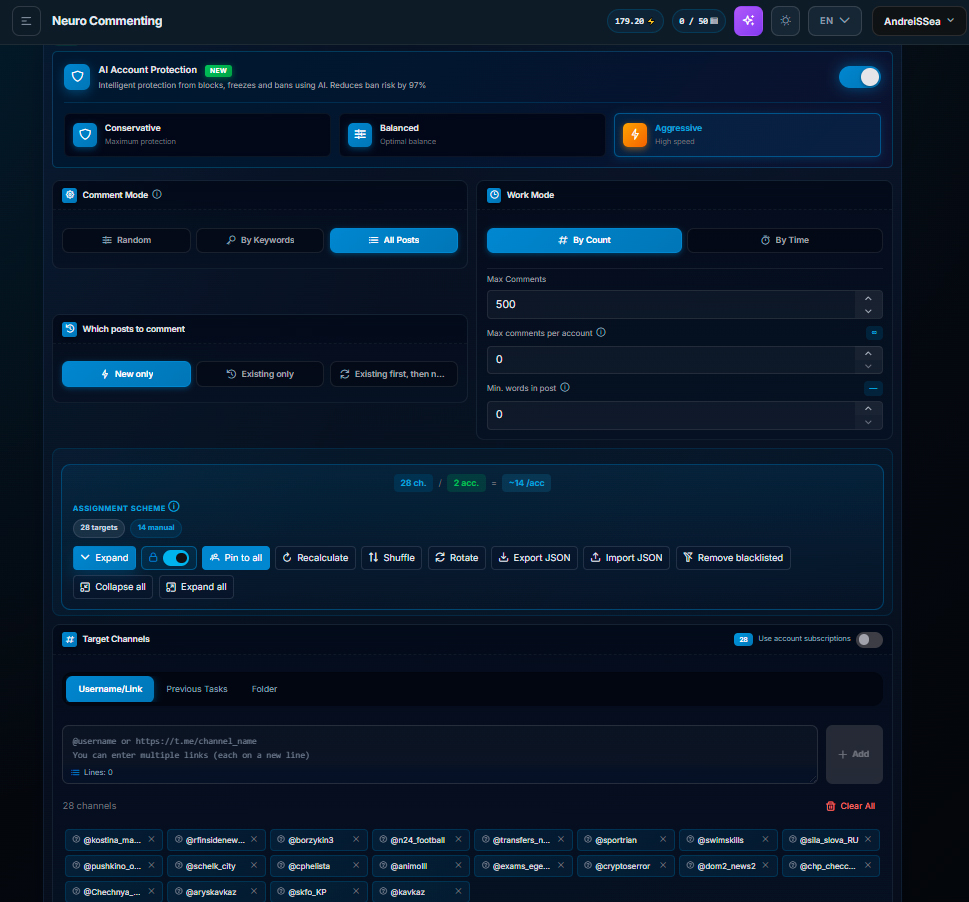Select Existing only posts option
Image resolution: width=969 pixels, height=902 pixels.
pos(260,374)
